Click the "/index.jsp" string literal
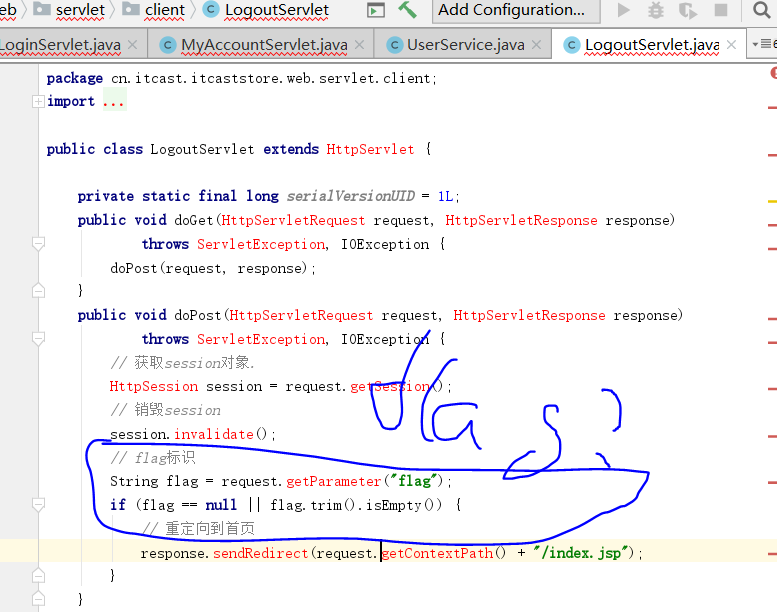 (582, 553)
